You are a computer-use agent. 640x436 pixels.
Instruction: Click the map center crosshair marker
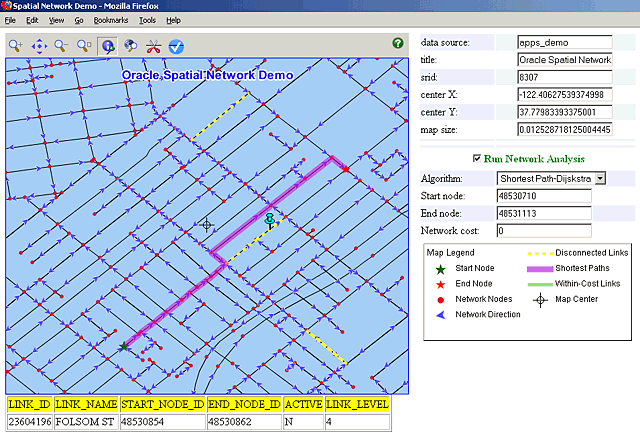tap(207, 225)
